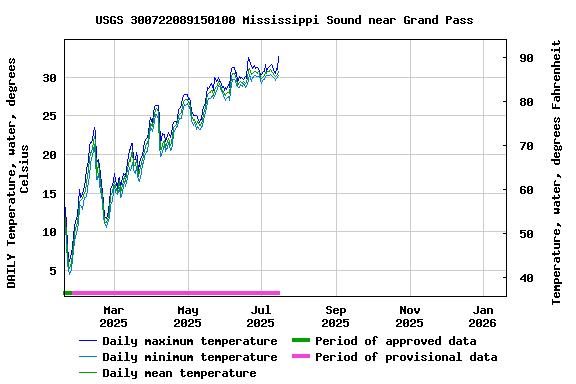Click 'Period of provisional data' legend label
This screenshot has height=384, width=576.
(x=406, y=357)
